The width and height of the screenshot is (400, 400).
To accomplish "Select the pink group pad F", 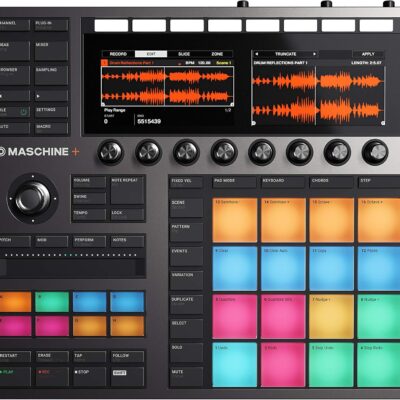I will point(52,326).
